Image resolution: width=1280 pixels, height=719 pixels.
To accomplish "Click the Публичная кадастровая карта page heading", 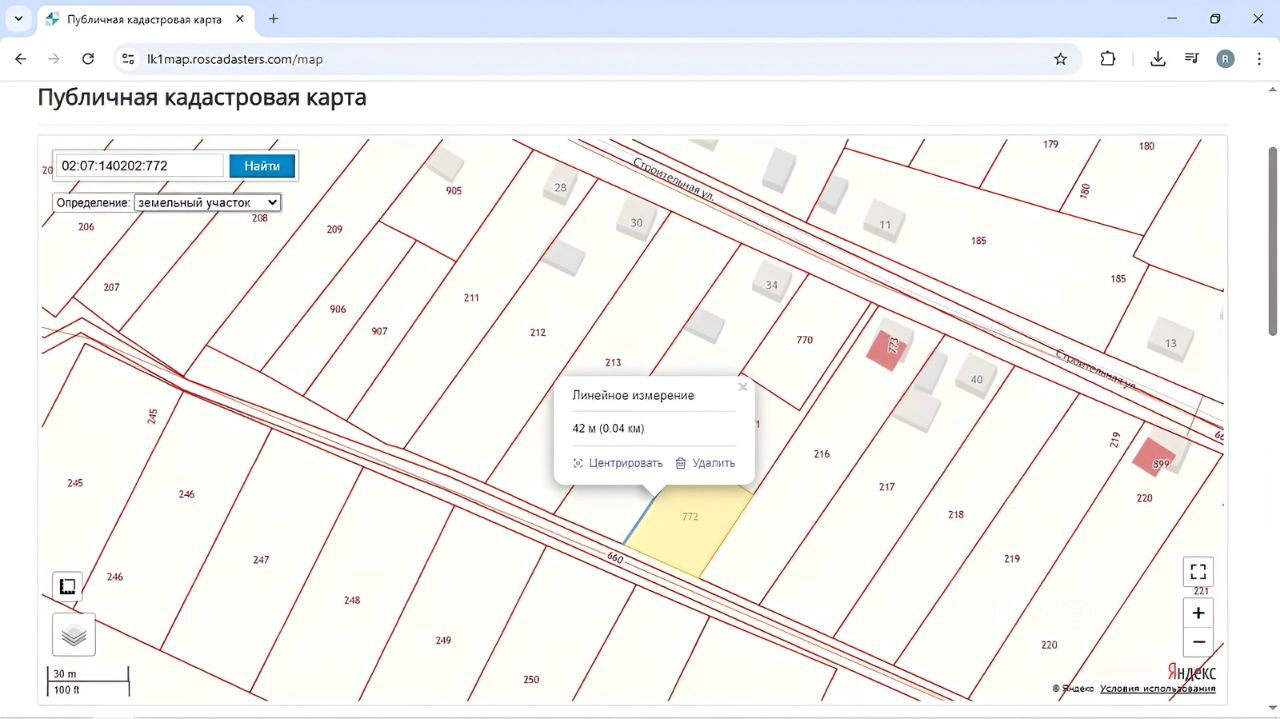I will click(202, 98).
